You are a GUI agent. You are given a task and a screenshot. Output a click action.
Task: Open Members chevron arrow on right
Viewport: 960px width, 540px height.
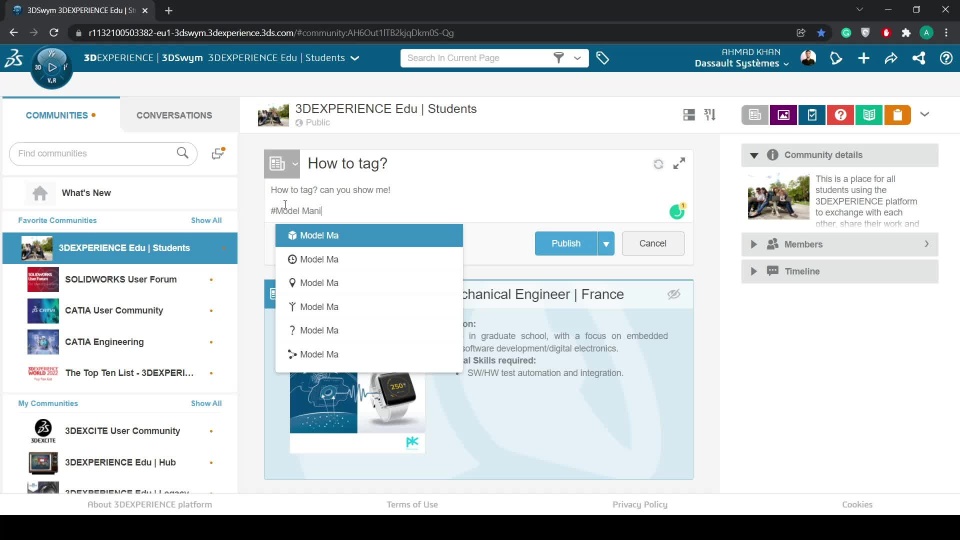[x=926, y=244]
